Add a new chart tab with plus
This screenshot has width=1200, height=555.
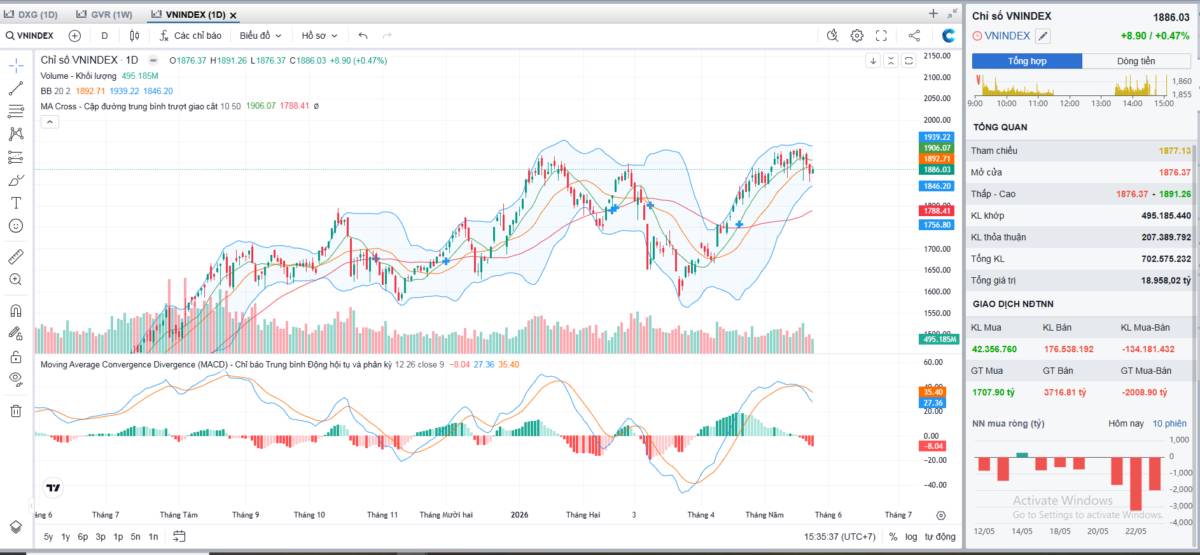tap(933, 13)
